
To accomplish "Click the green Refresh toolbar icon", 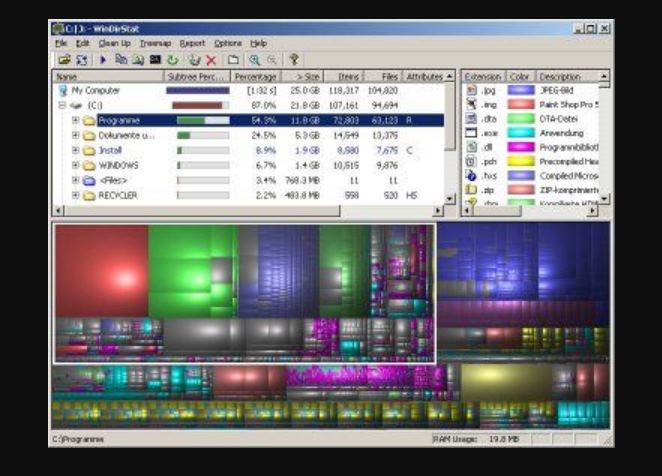I will point(173,60).
